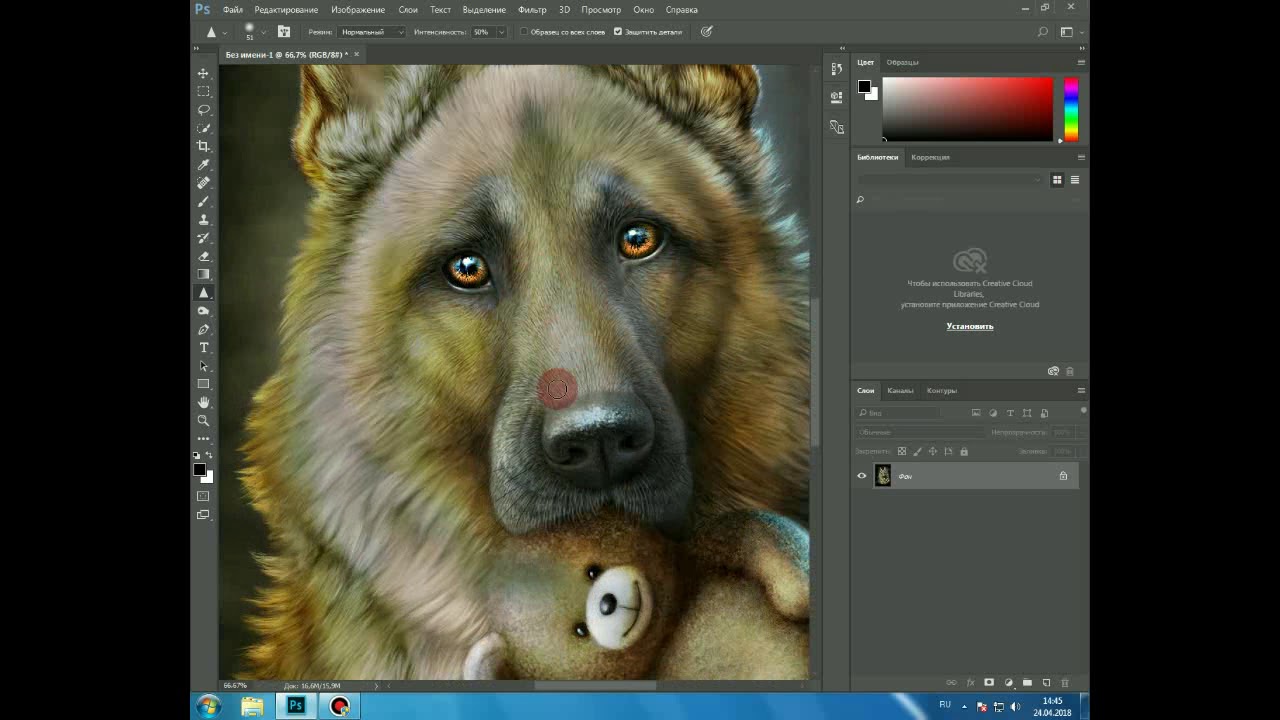The height and width of the screenshot is (720, 1280).
Task: Open the Слои menu in menu bar
Action: (x=408, y=9)
